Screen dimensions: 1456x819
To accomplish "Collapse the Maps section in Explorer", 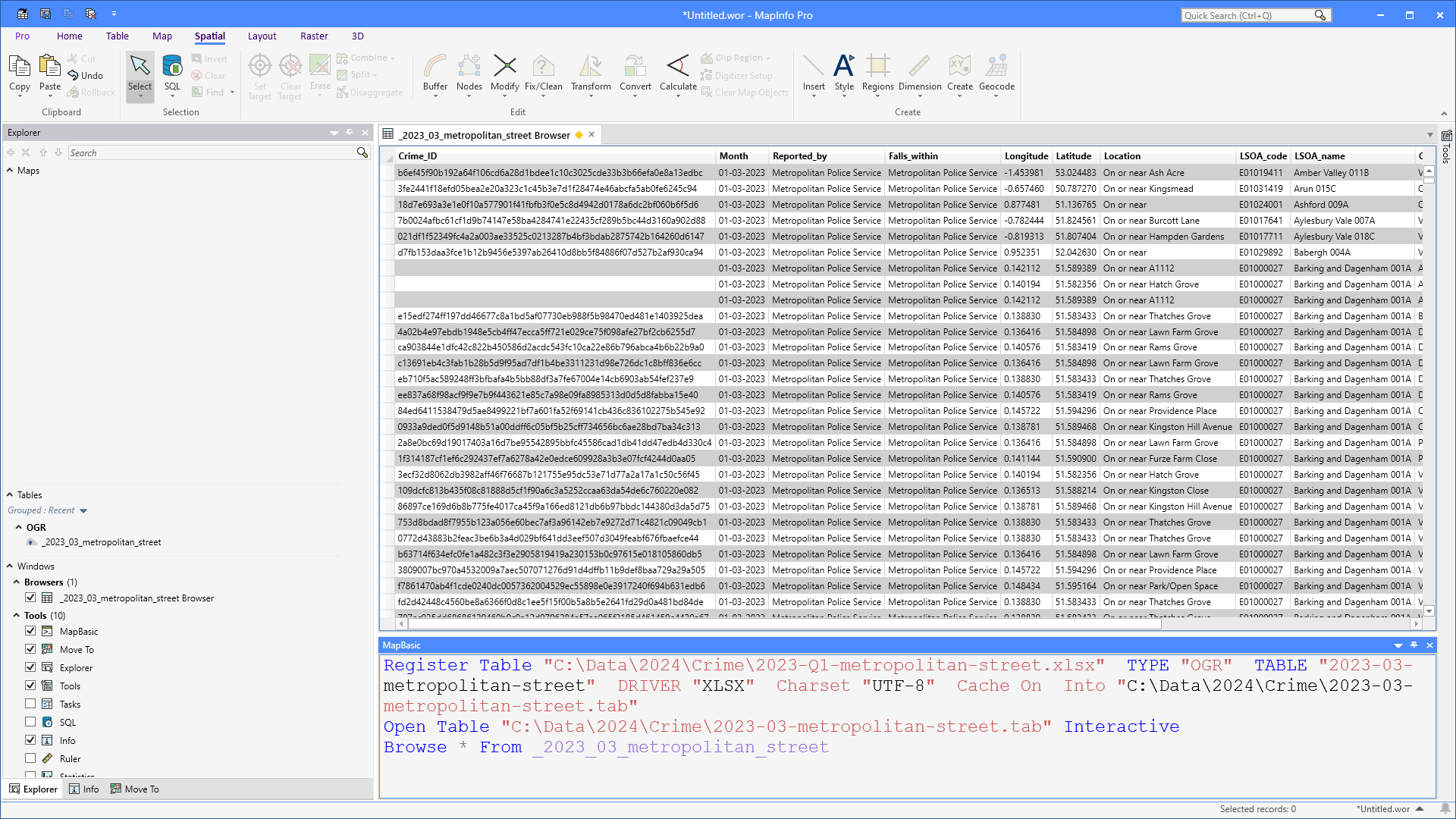I will pos(10,171).
